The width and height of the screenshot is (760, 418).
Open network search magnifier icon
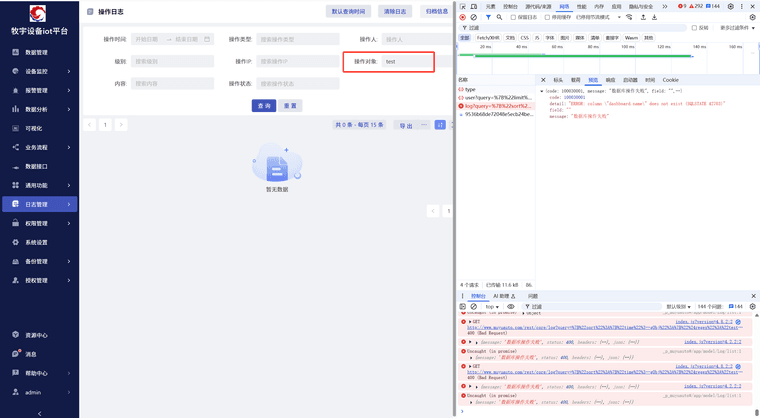click(499, 17)
